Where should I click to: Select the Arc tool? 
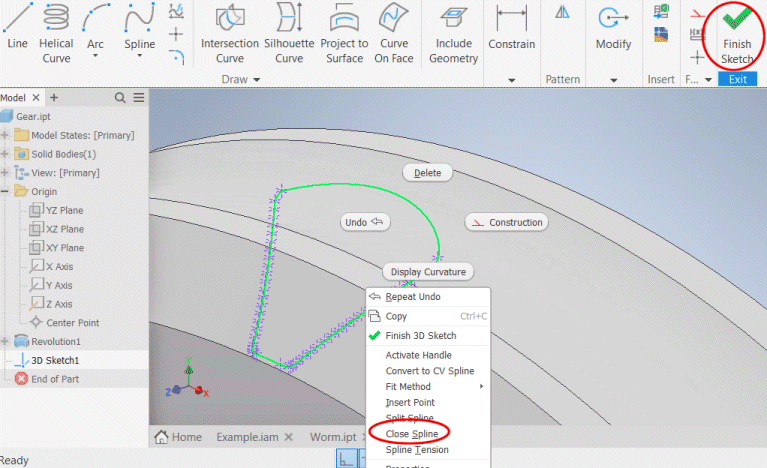pyautogui.click(x=95, y=25)
